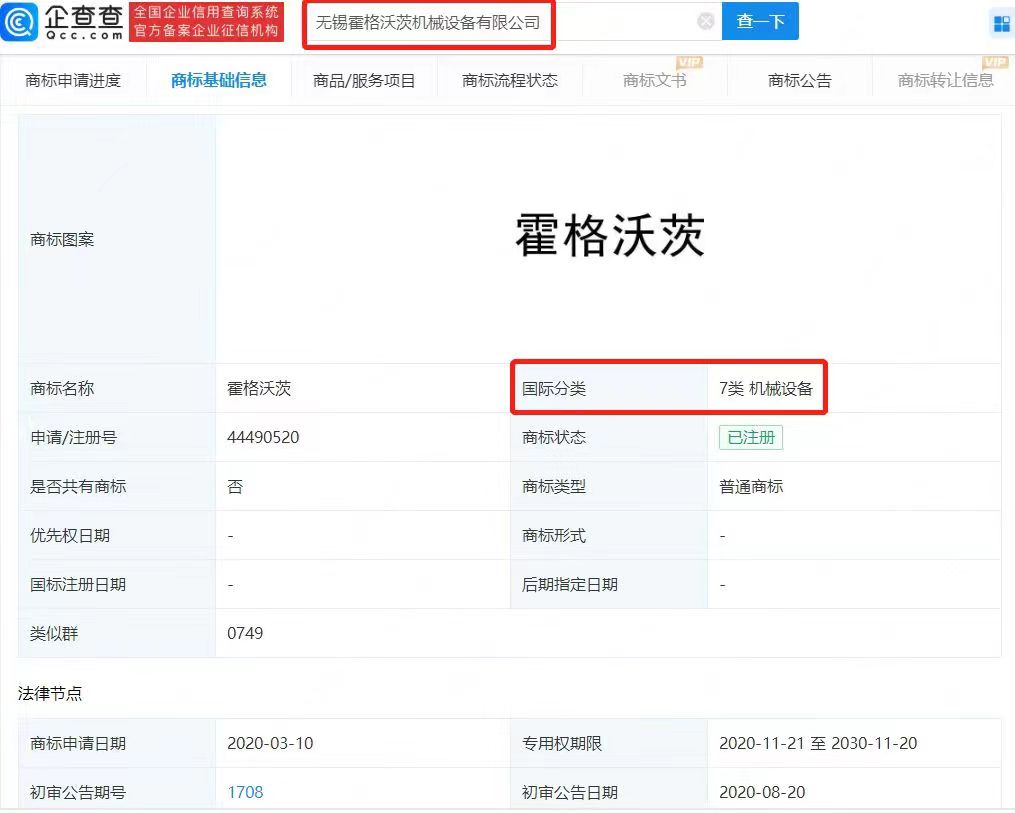Click the 后期指定日期 label

click(570, 585)
